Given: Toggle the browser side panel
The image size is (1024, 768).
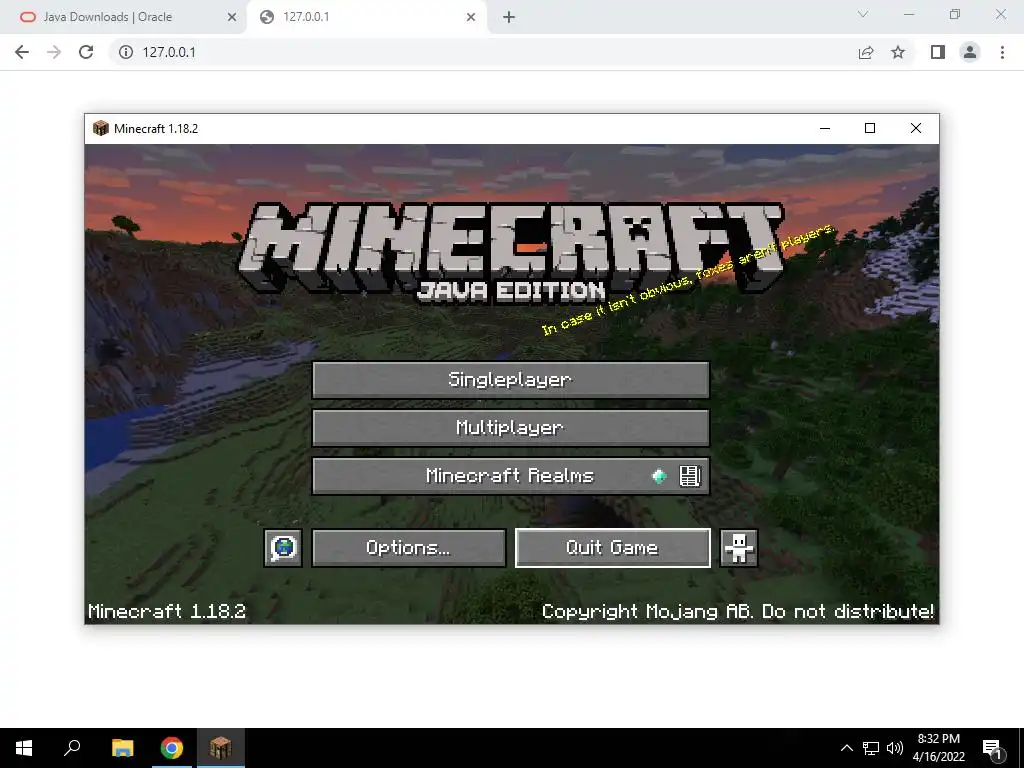Looking at the screenshot, I should (x=938, y=52).
